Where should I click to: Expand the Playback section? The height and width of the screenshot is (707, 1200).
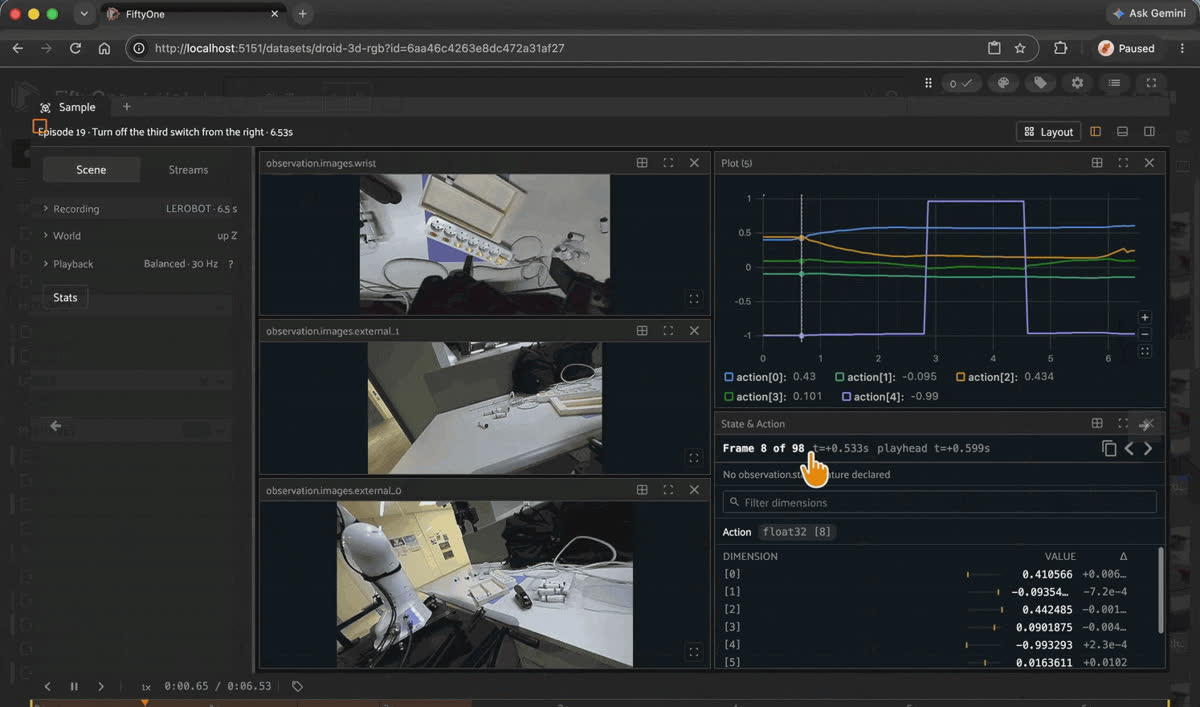tap(140, 264)
